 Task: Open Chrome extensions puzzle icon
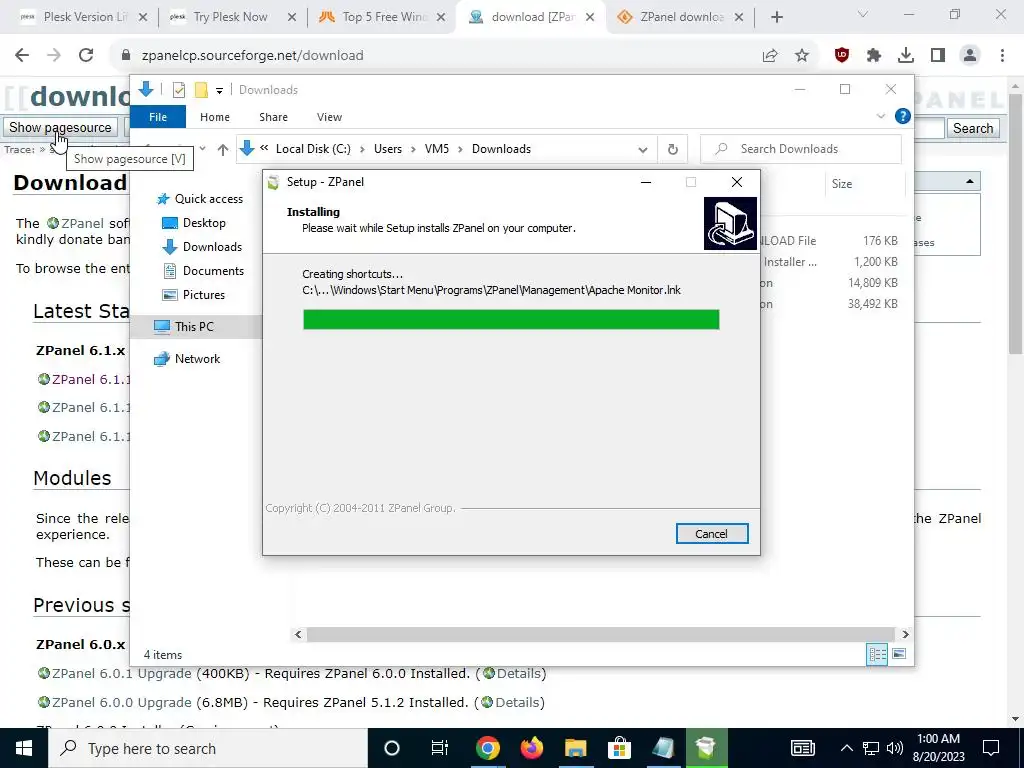tap(874, 56)
